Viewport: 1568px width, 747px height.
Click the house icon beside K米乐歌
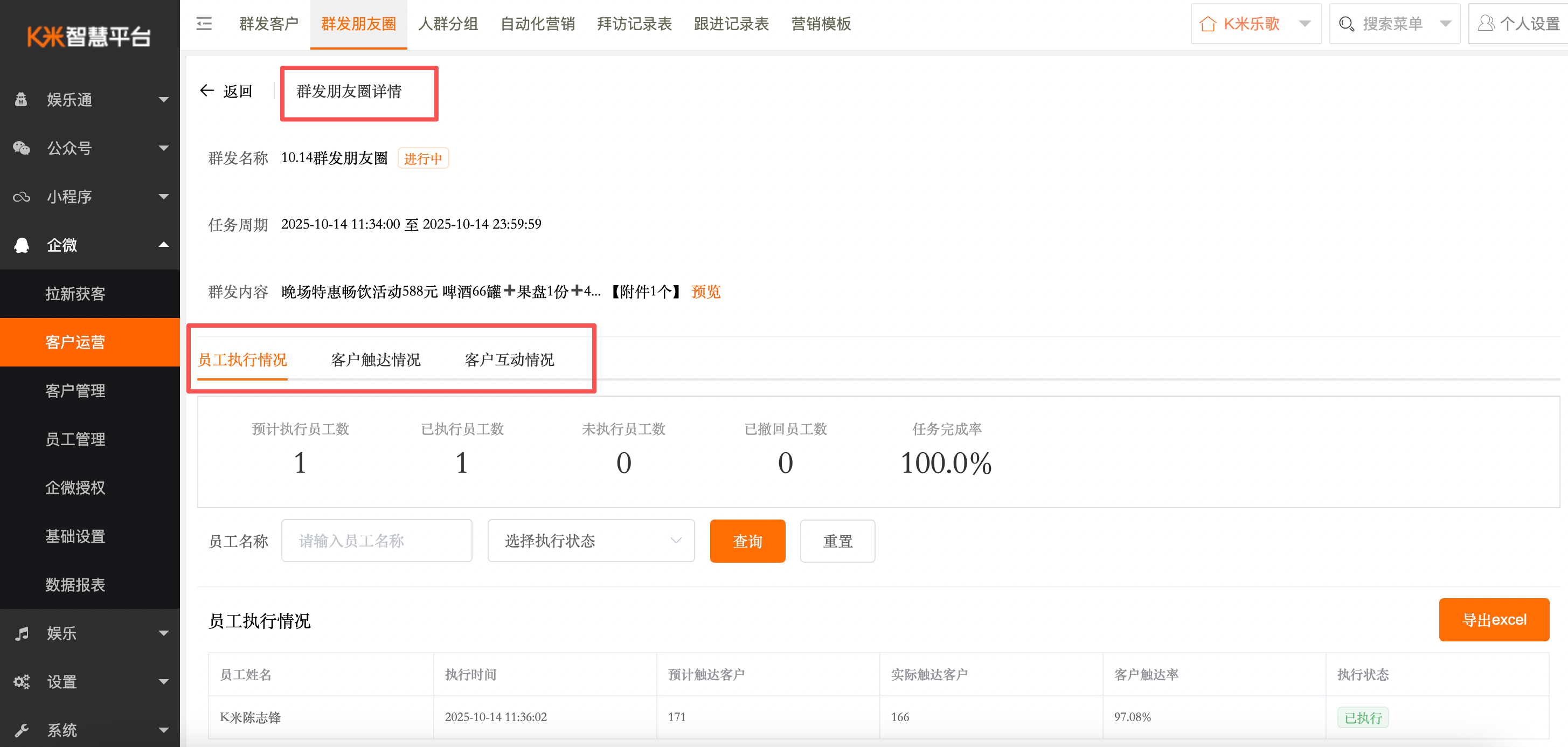(x=1208, y=24)
